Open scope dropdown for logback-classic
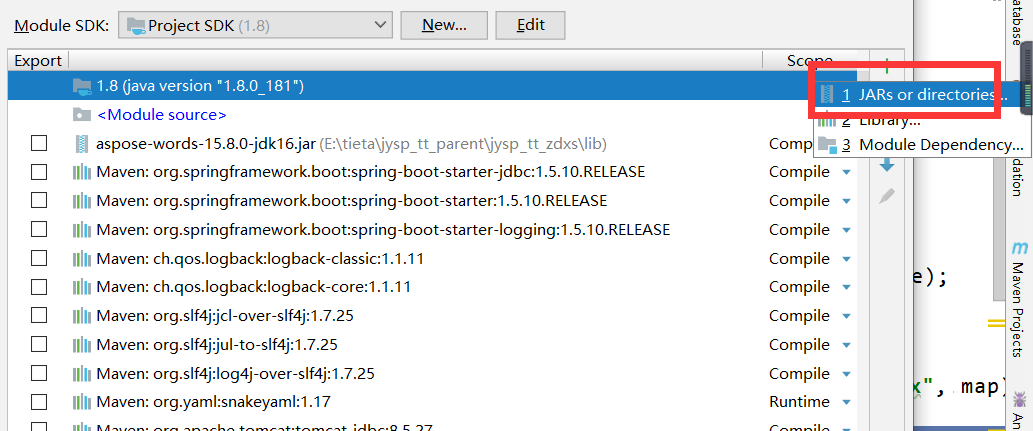Viewport: 1033px width, 431px height. click(847, 260)
